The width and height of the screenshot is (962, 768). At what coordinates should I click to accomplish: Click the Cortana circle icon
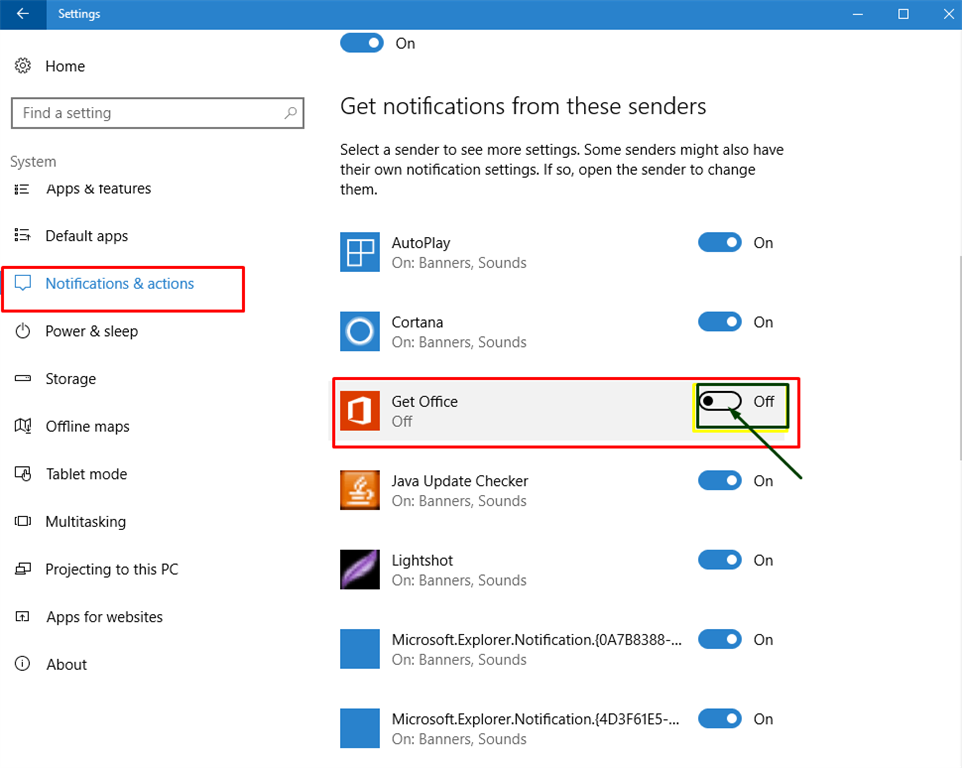tap(360, 331)
